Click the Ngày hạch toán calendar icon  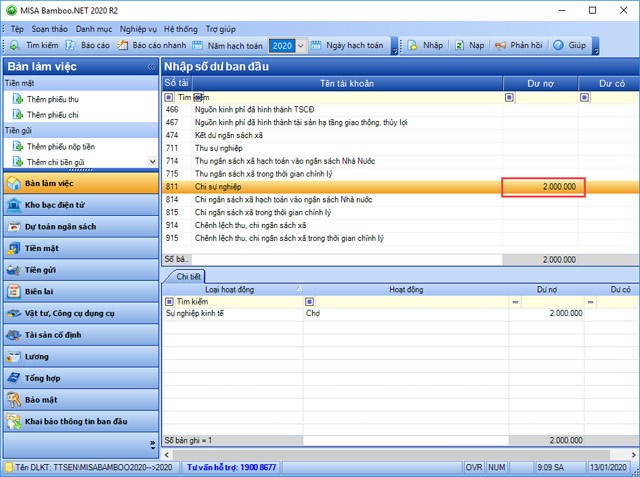click(316, 46)
